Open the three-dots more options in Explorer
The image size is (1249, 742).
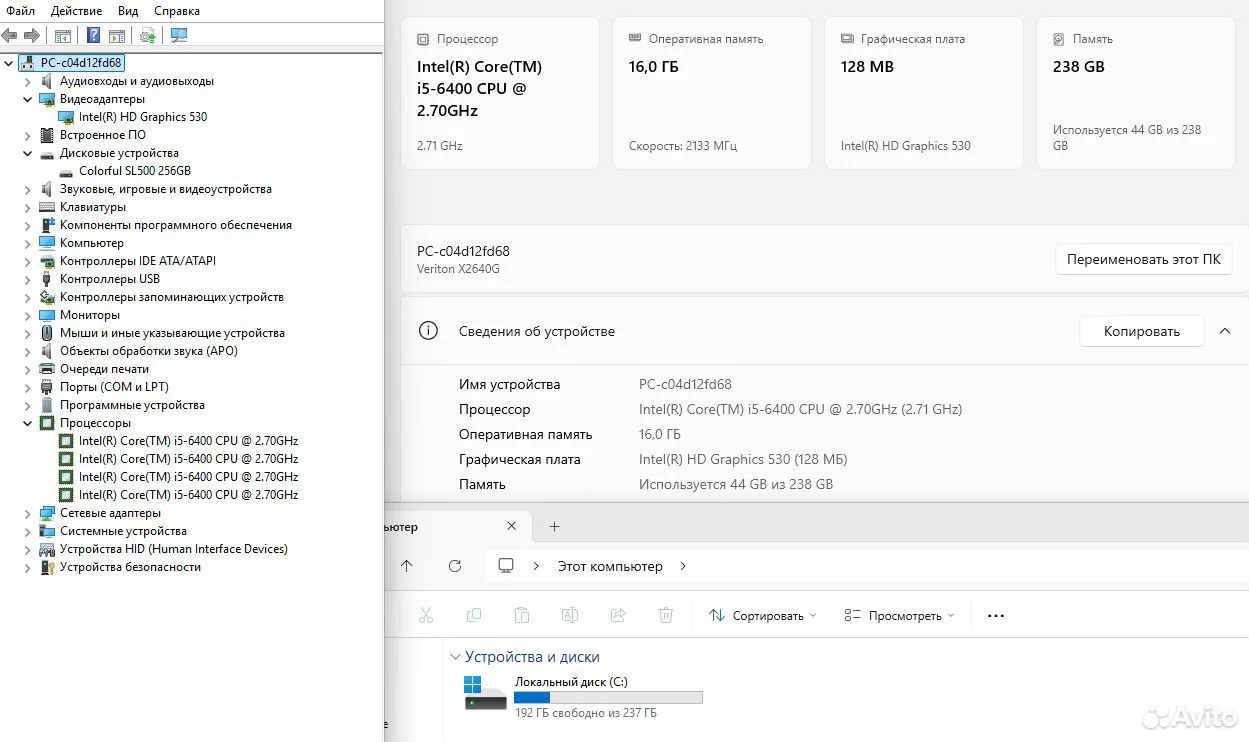coord(996,616)
